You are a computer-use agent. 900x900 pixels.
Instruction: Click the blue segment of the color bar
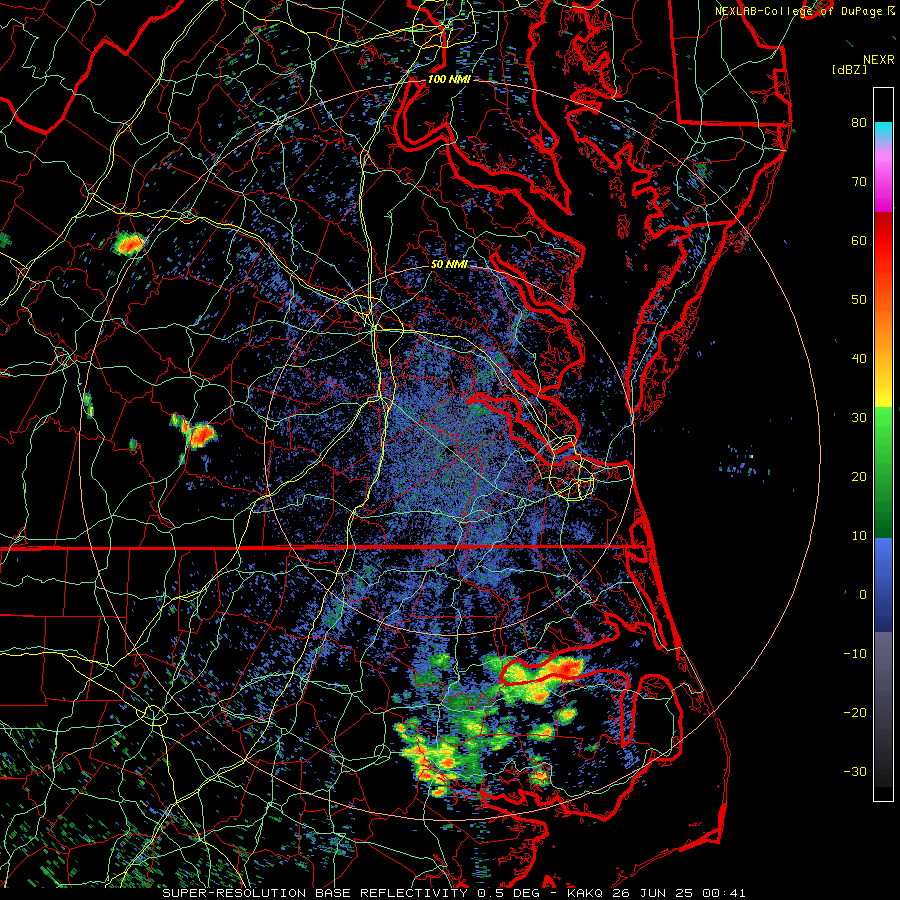click(x=883, y=584)
